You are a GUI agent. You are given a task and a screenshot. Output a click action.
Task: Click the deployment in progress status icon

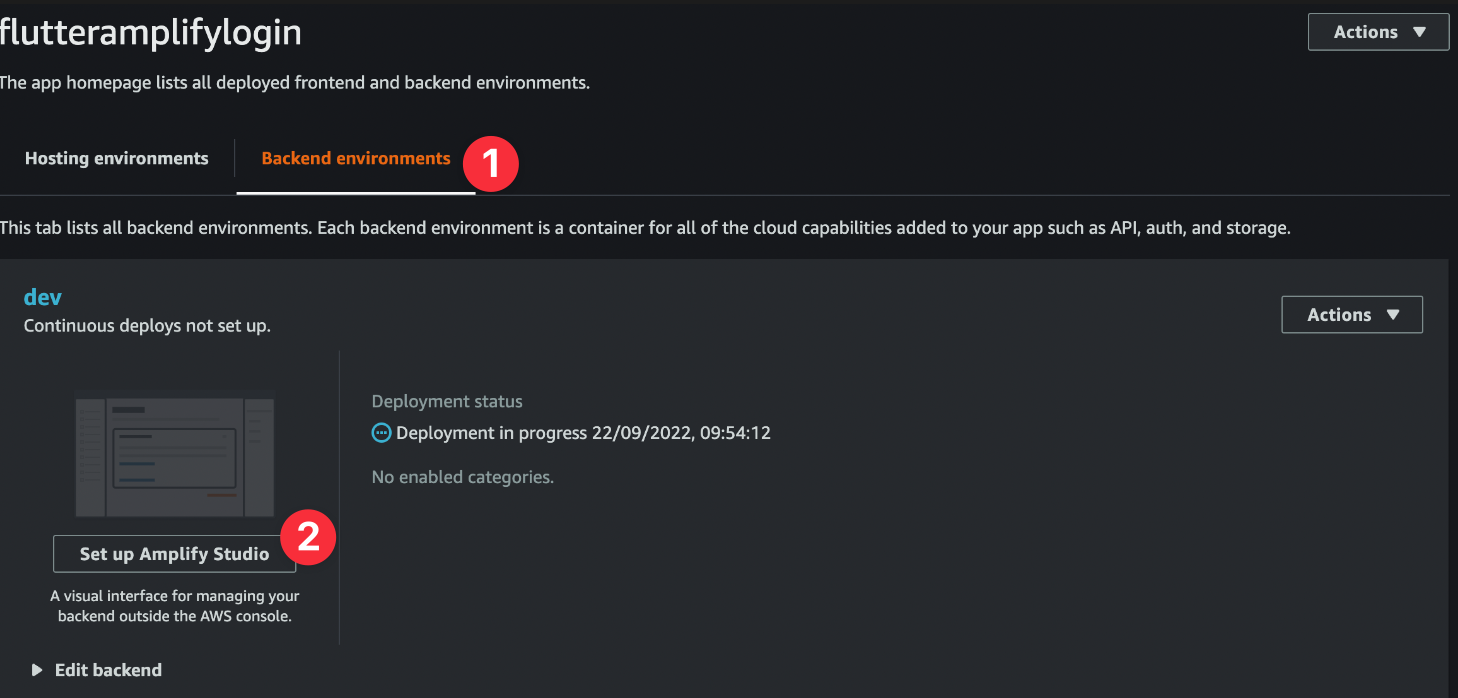point(381,433)
